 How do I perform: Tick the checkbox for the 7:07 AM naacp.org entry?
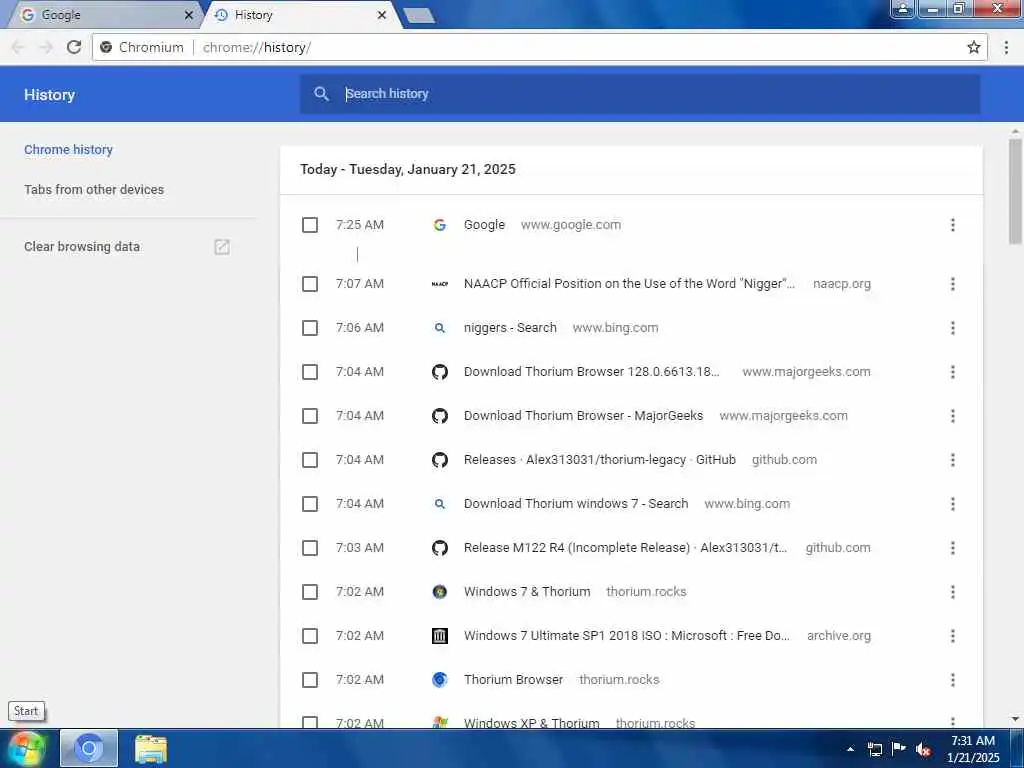click(x=310, y=284)
